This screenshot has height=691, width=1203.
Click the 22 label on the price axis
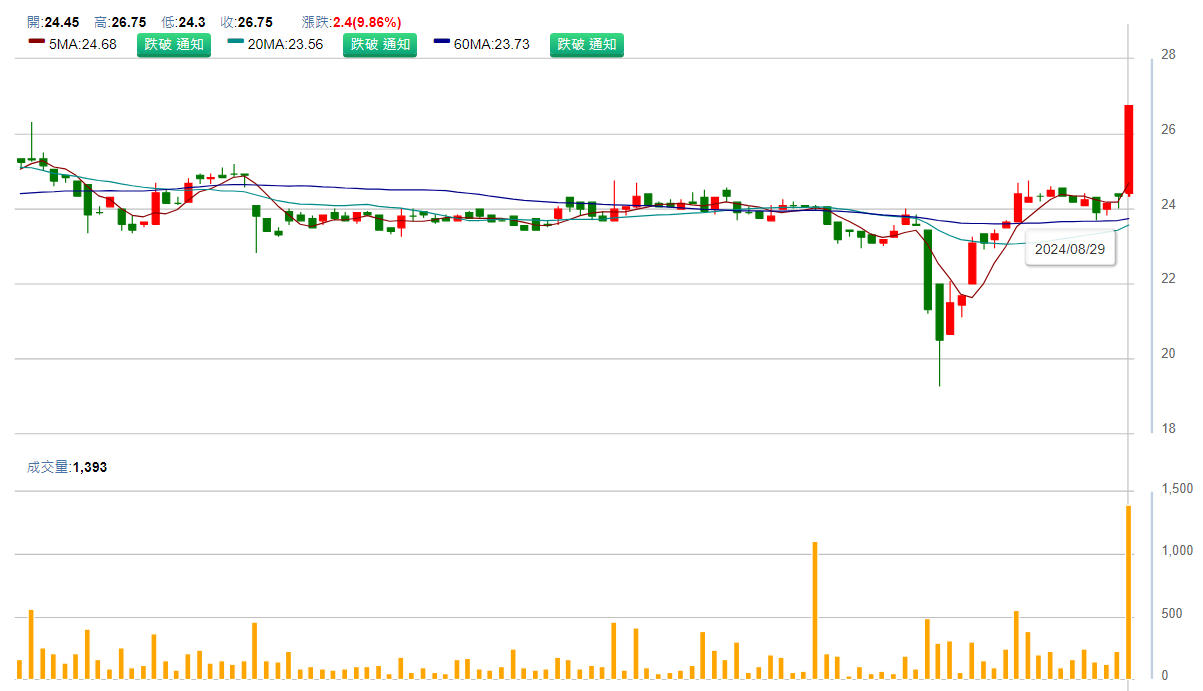(1167, 279)
